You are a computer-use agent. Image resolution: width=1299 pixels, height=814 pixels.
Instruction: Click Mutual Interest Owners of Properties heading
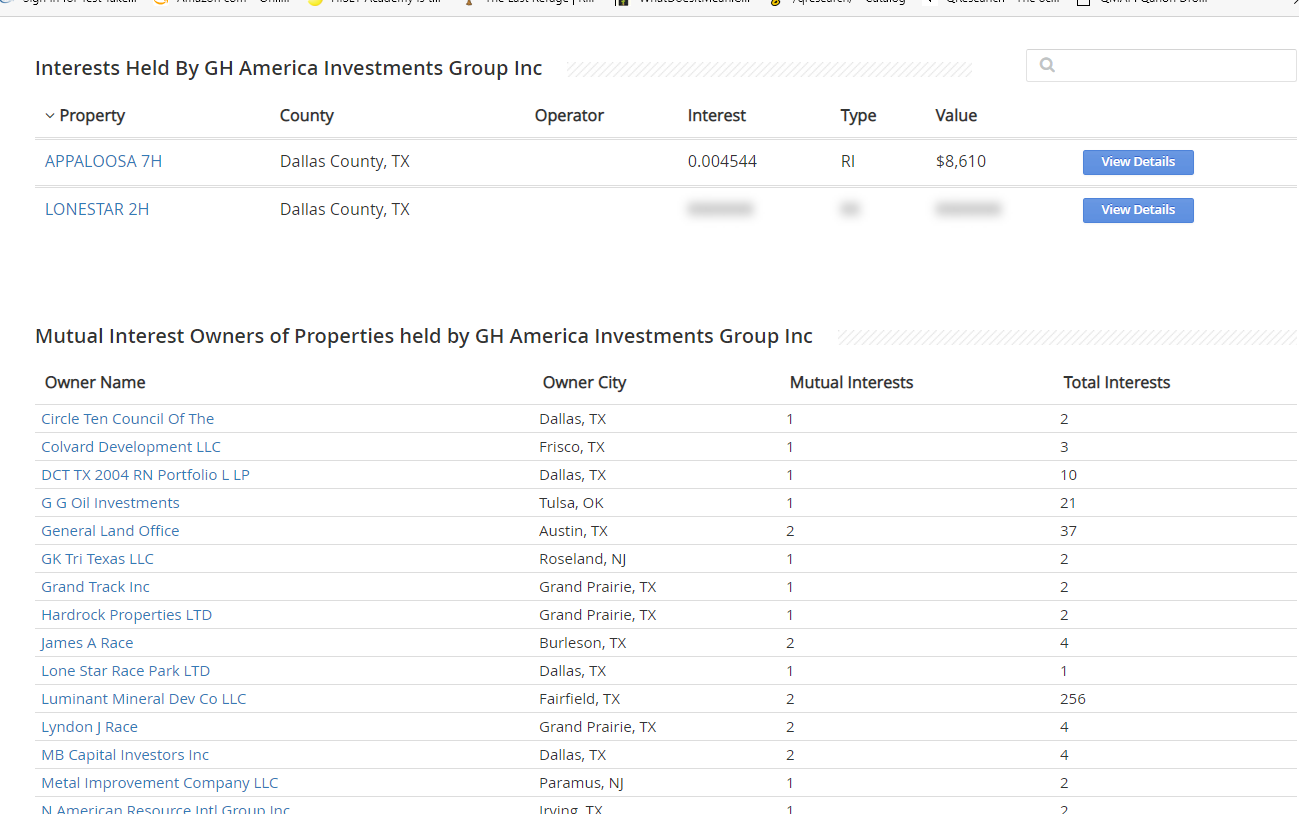coord(424,336)
